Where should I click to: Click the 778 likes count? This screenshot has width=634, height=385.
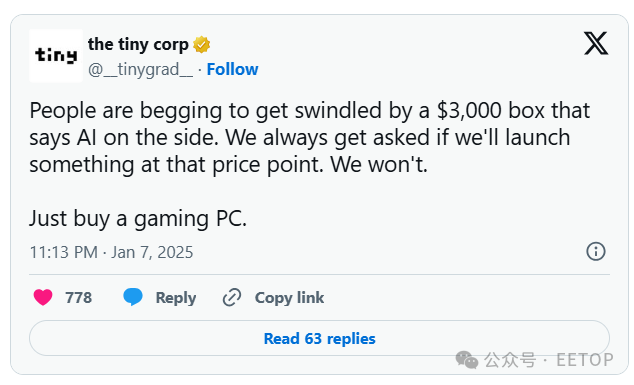[x=79, y=298]
